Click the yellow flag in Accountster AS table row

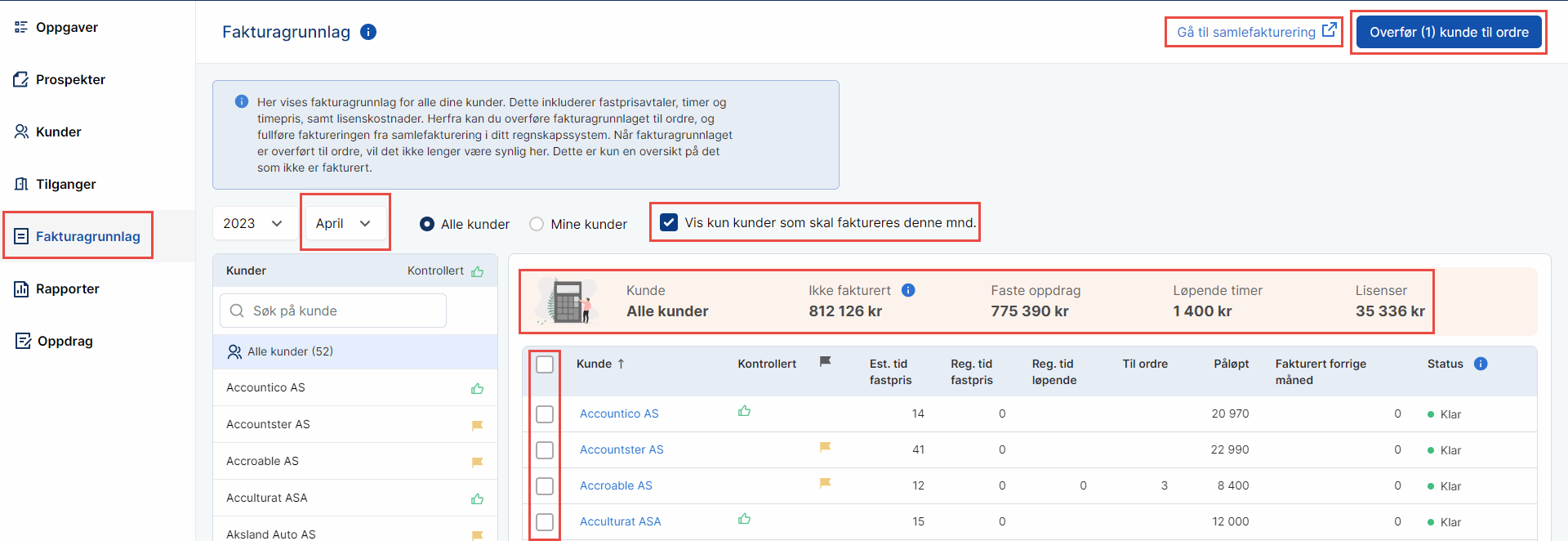[x=826, y=447]
